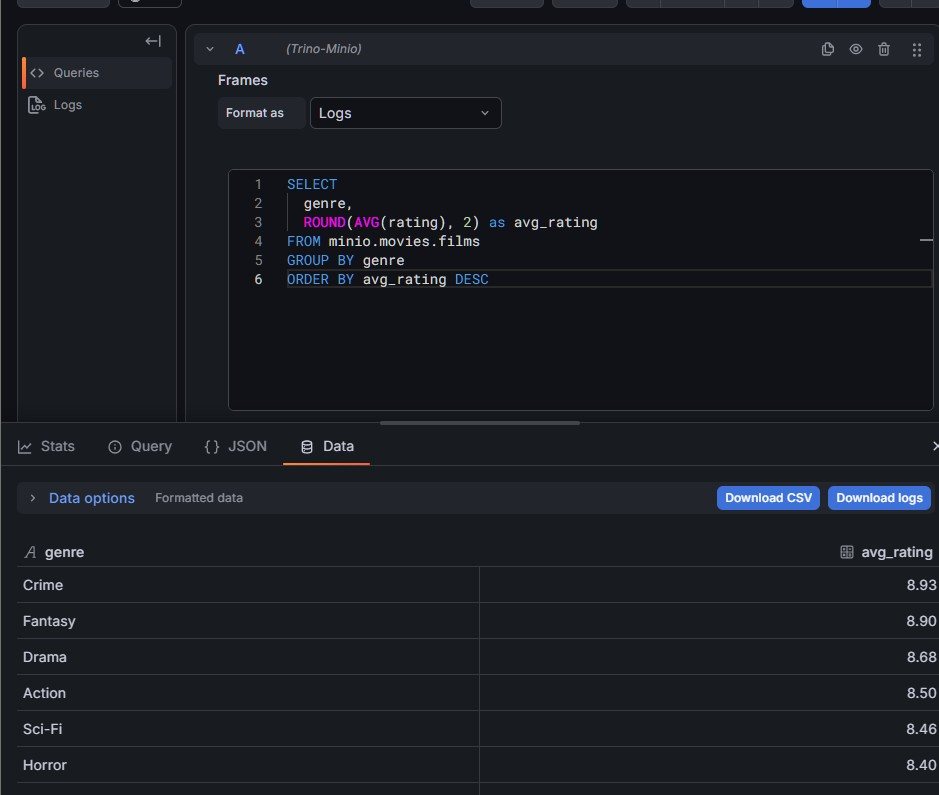Click the 8.93 rating value
This screenshot has width=939, height=795.
[921, 585]
